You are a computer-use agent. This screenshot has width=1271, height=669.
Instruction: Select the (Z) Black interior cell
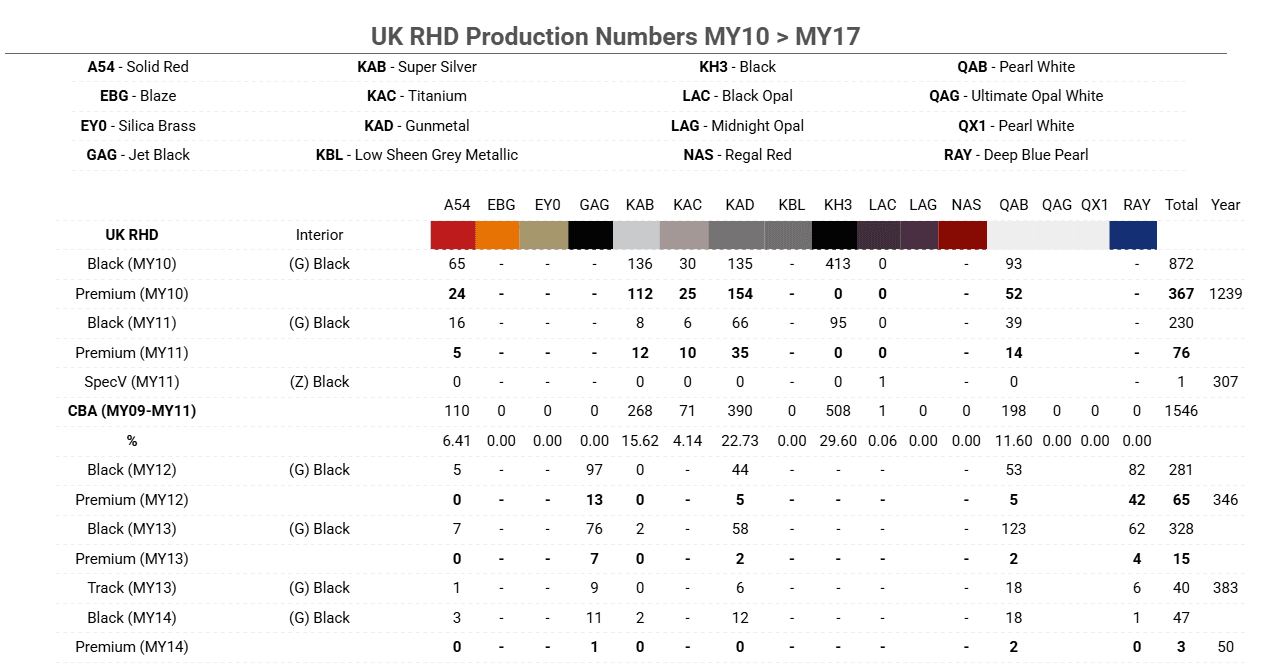click(319, 382)
